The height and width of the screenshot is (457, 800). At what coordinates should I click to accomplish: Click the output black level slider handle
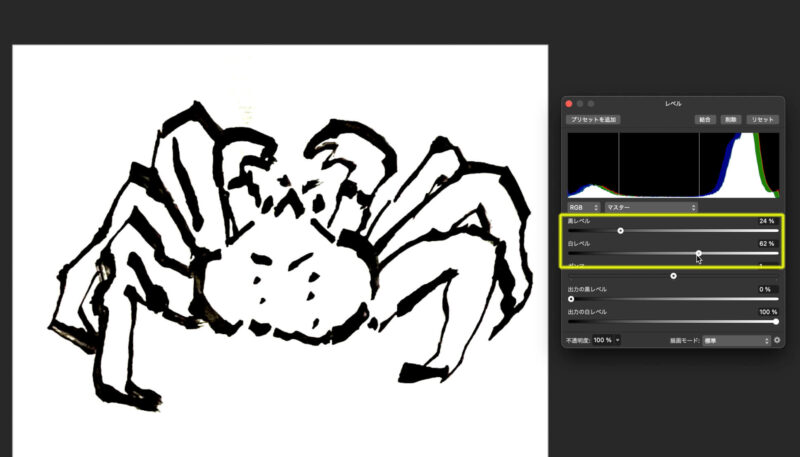pos(571,298)
